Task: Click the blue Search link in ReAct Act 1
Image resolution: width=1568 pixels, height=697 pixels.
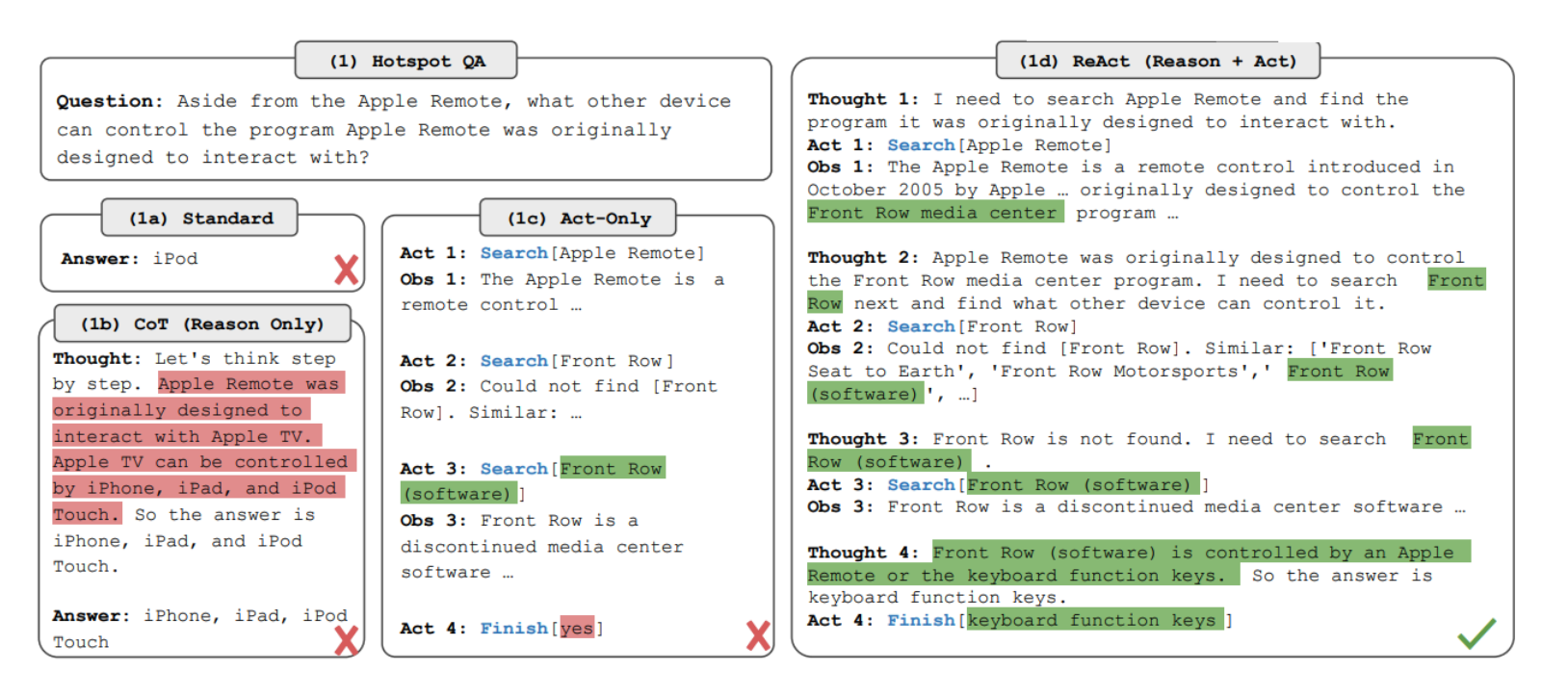Action: 921,145
